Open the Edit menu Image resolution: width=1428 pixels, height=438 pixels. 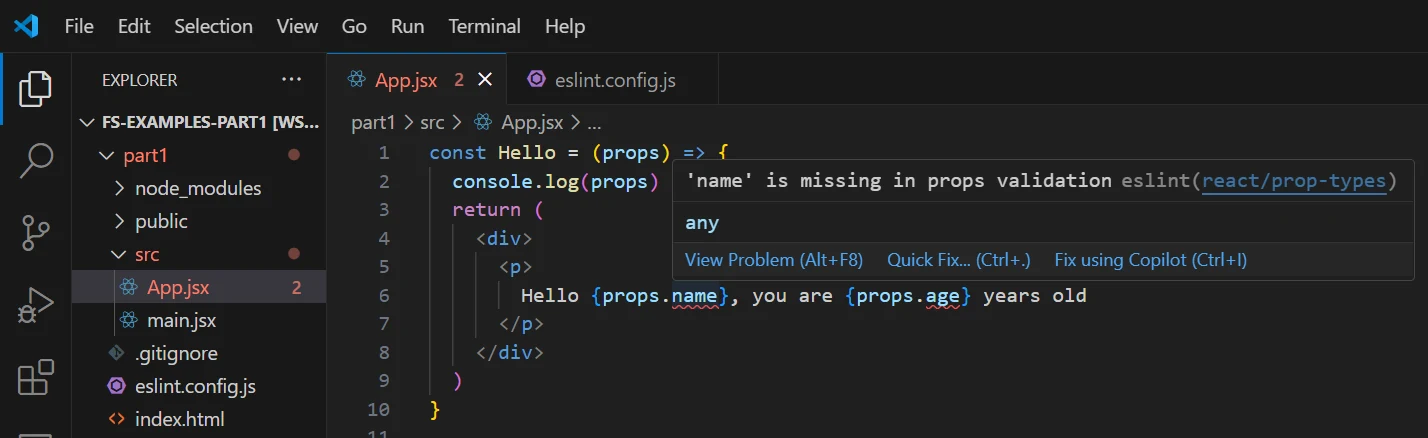point(134,27)
